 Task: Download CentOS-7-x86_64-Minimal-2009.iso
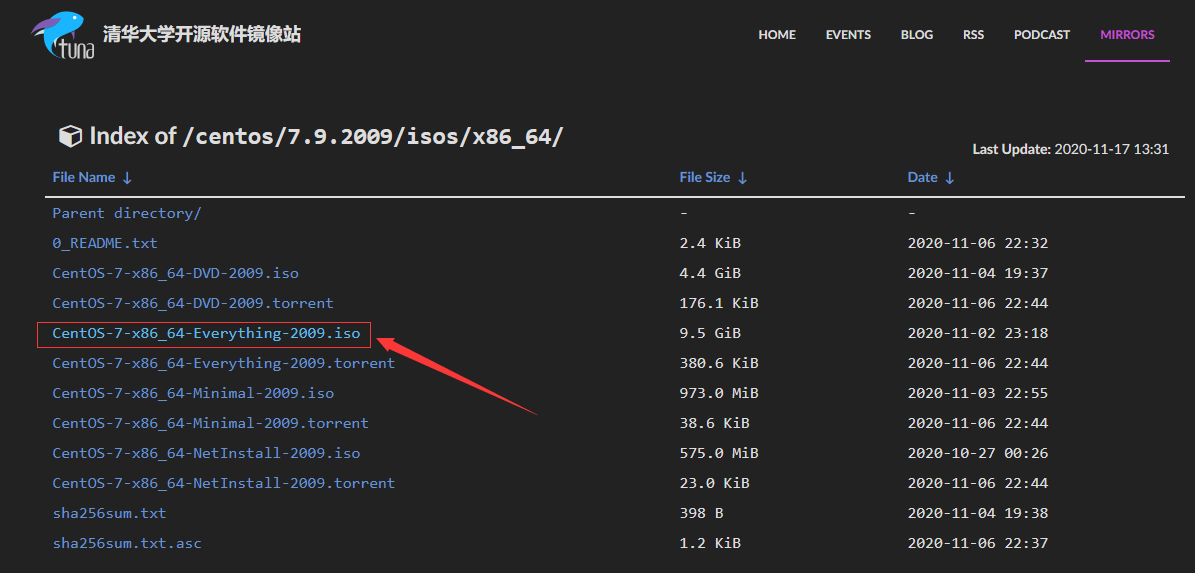click(193, 393)
